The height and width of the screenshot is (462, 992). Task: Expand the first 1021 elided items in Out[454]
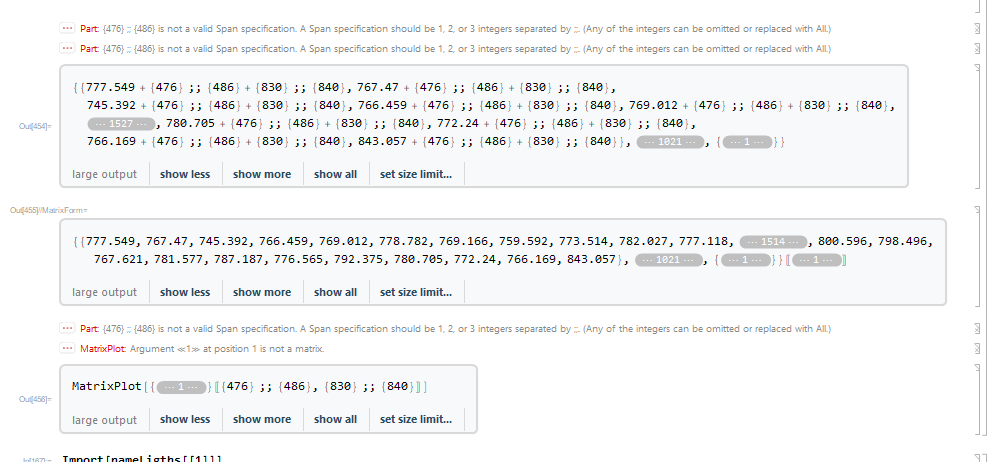point(670,142)
